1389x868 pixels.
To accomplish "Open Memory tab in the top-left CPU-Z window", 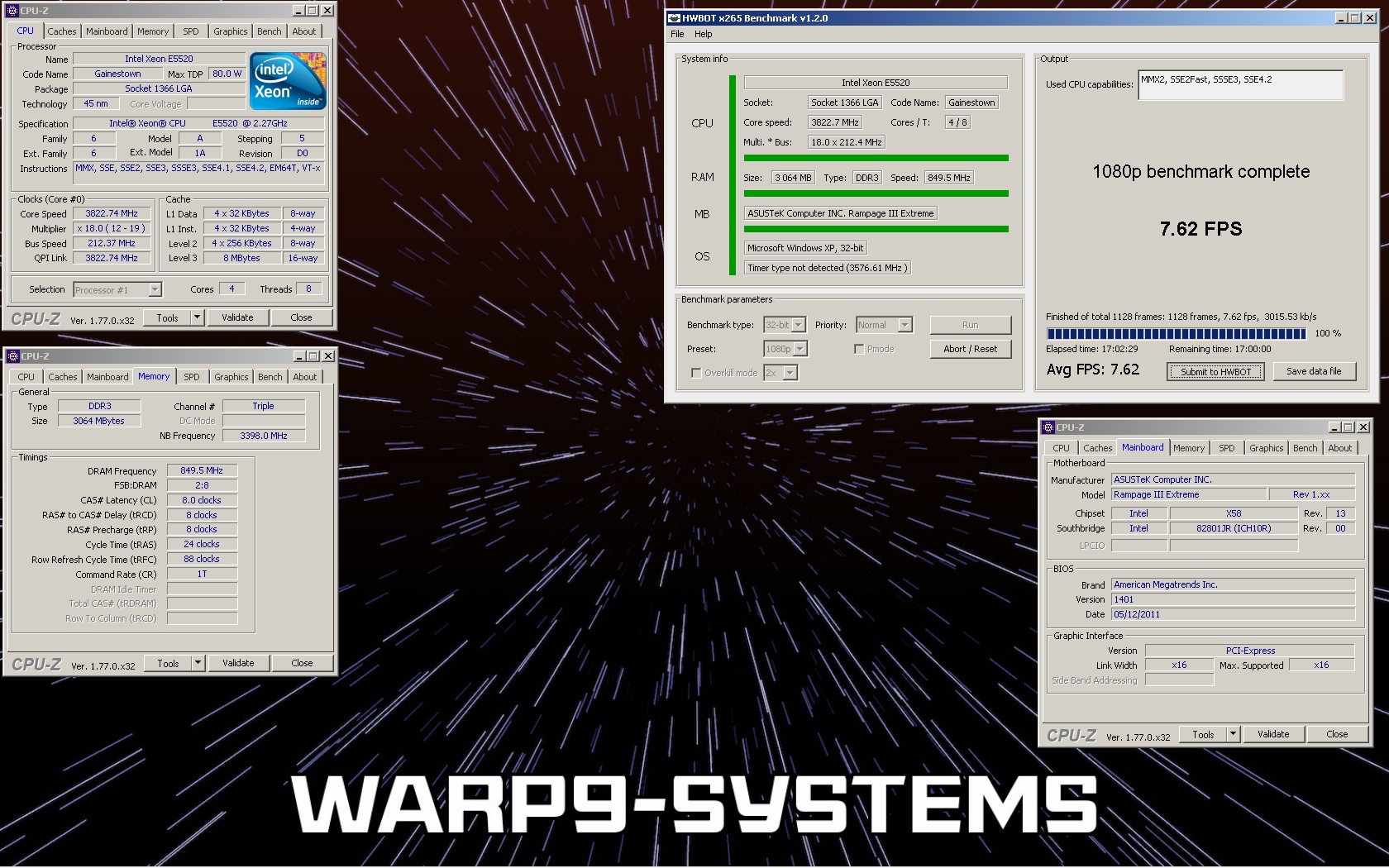I will click(x=153, y=31).
